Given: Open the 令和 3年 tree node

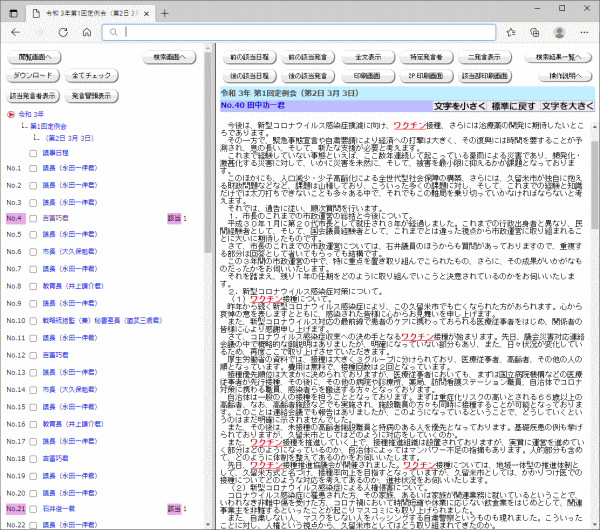Looking at the screenshot, I should 31,114.
